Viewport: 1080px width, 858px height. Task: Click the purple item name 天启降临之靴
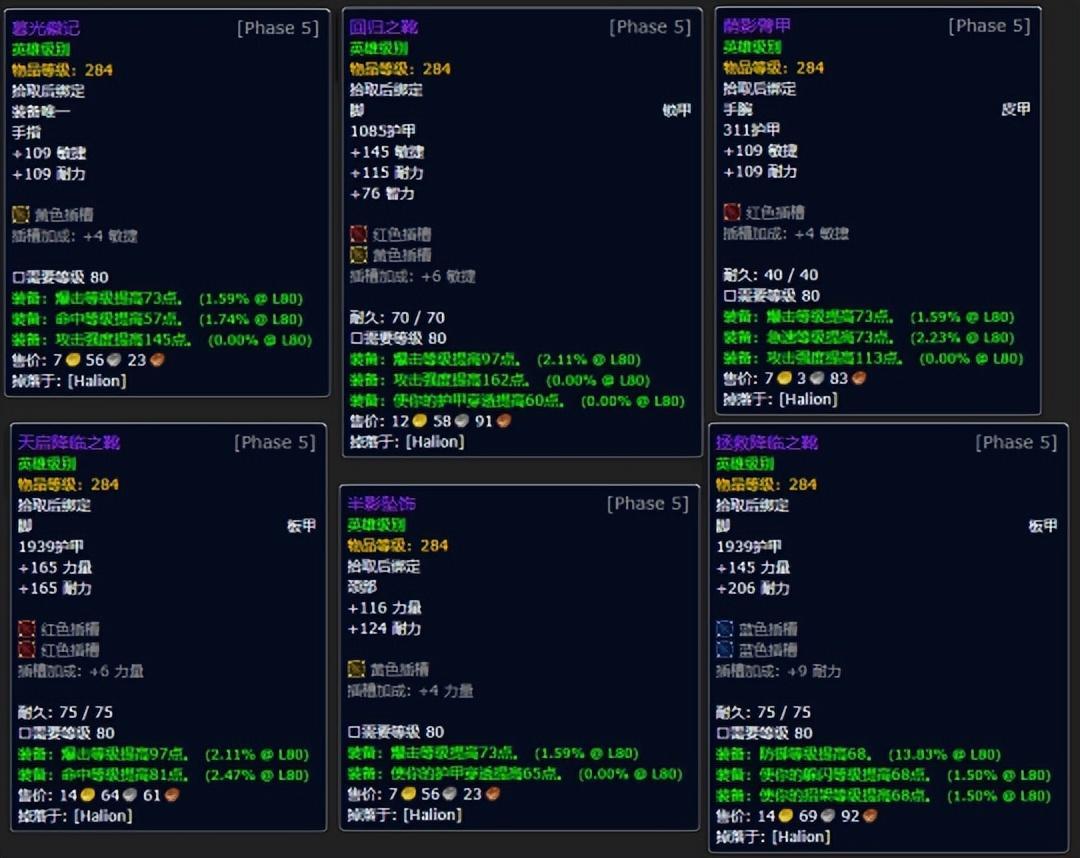click(69, 442)
